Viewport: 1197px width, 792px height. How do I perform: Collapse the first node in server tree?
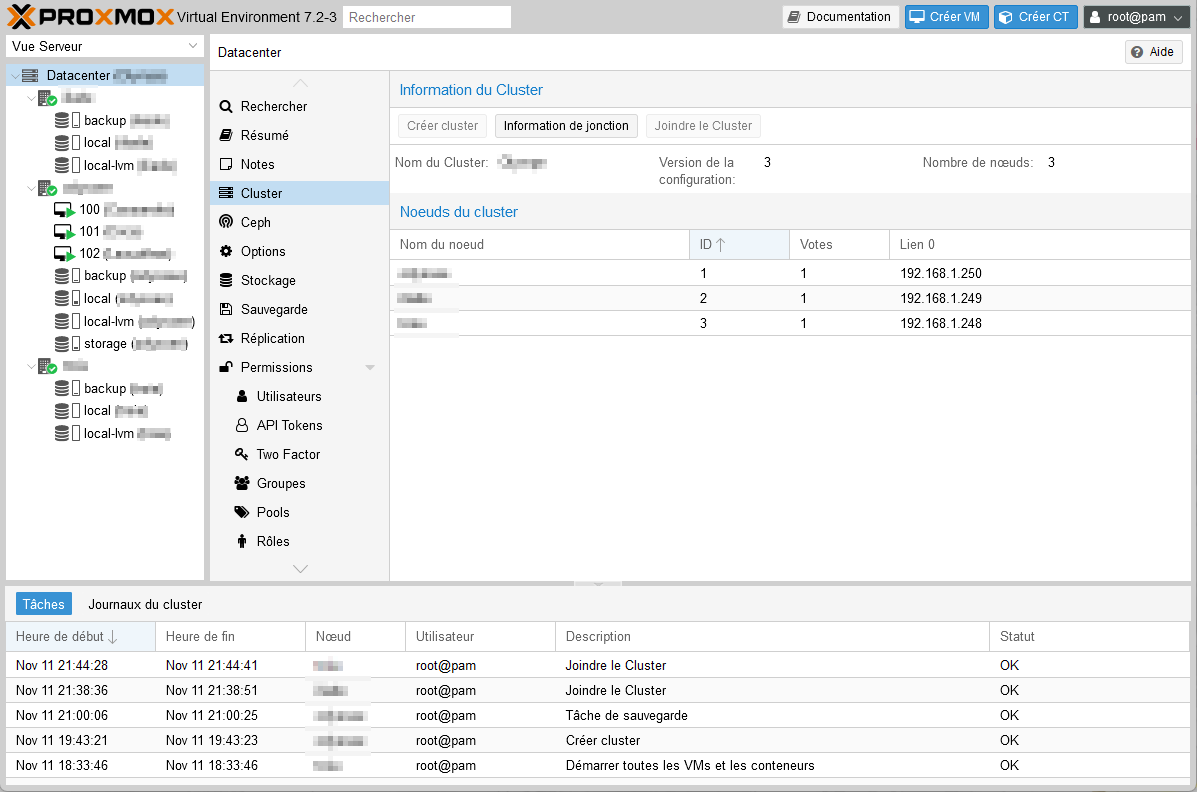coord(31,98)
